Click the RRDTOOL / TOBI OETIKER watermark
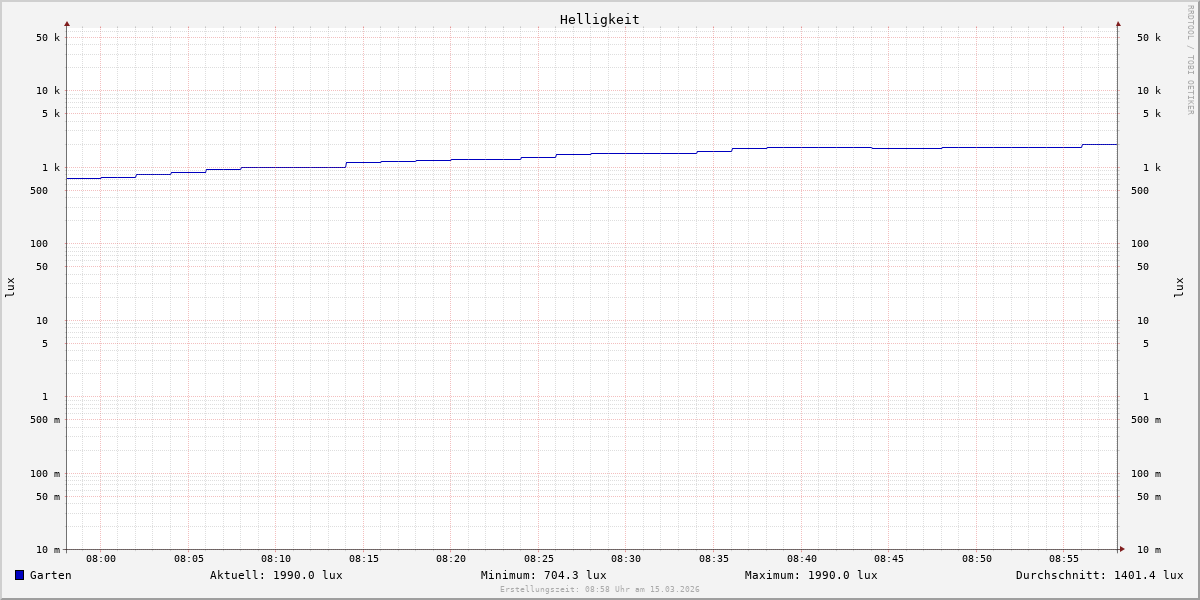Screen dimensions: 1200x600 (x=1190, y=60)
